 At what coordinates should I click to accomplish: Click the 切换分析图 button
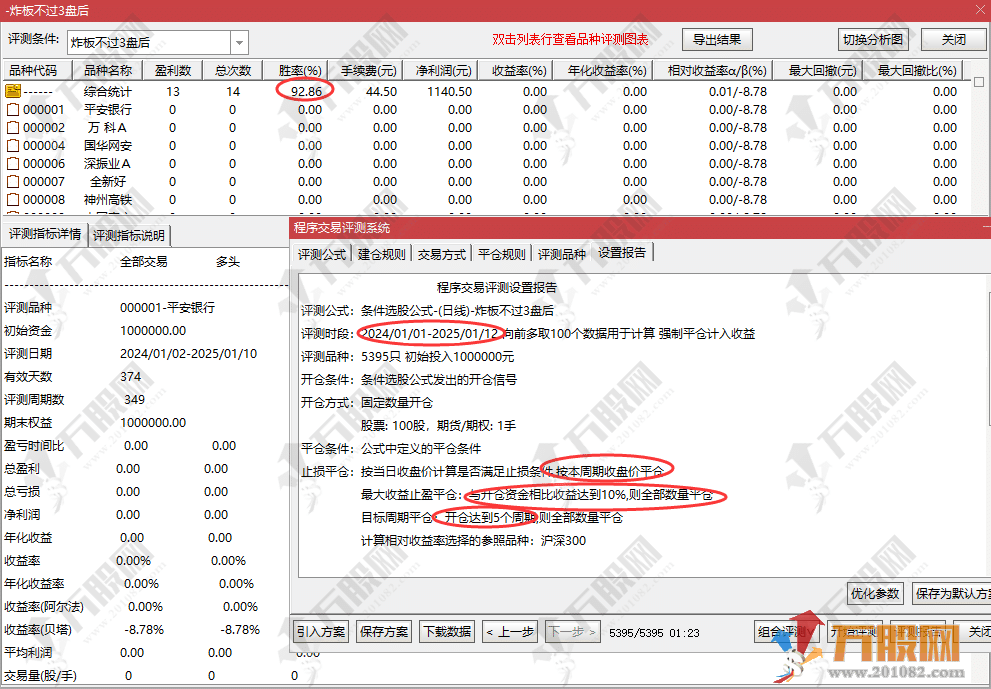[x=873, y=40]
